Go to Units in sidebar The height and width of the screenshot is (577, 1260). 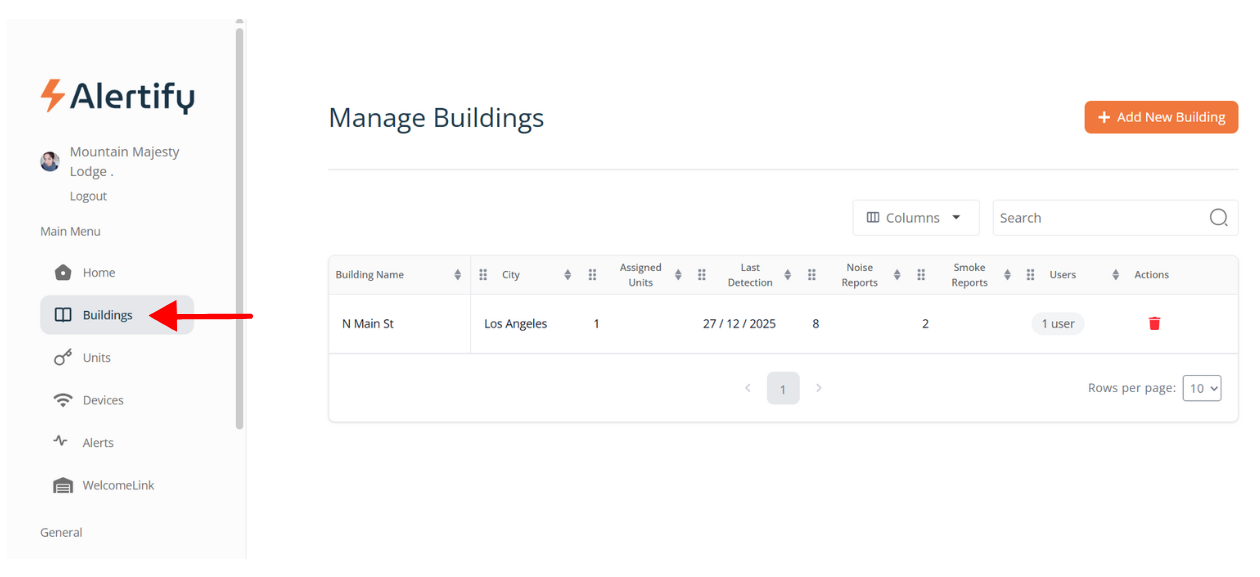[96, 358]
